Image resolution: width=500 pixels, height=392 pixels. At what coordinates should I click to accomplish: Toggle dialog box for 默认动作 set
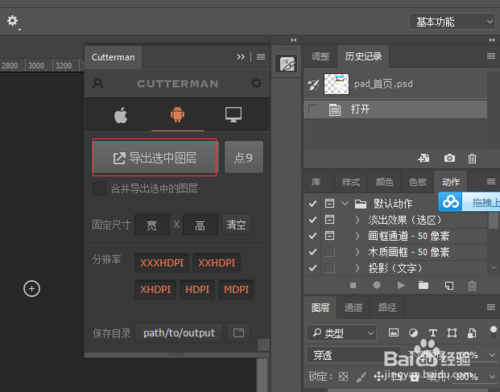pos(329,203)
